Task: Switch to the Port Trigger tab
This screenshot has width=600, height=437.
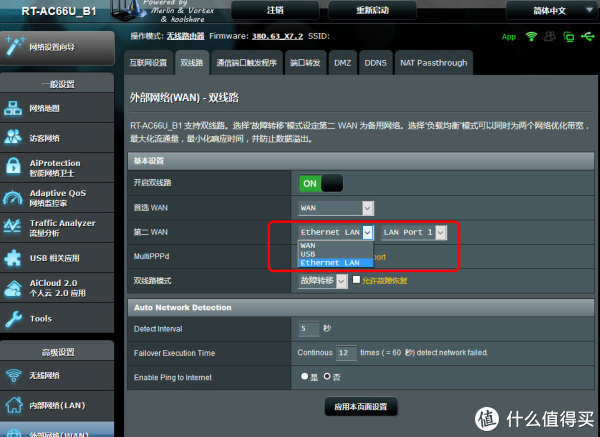Action: click(246, 63)
